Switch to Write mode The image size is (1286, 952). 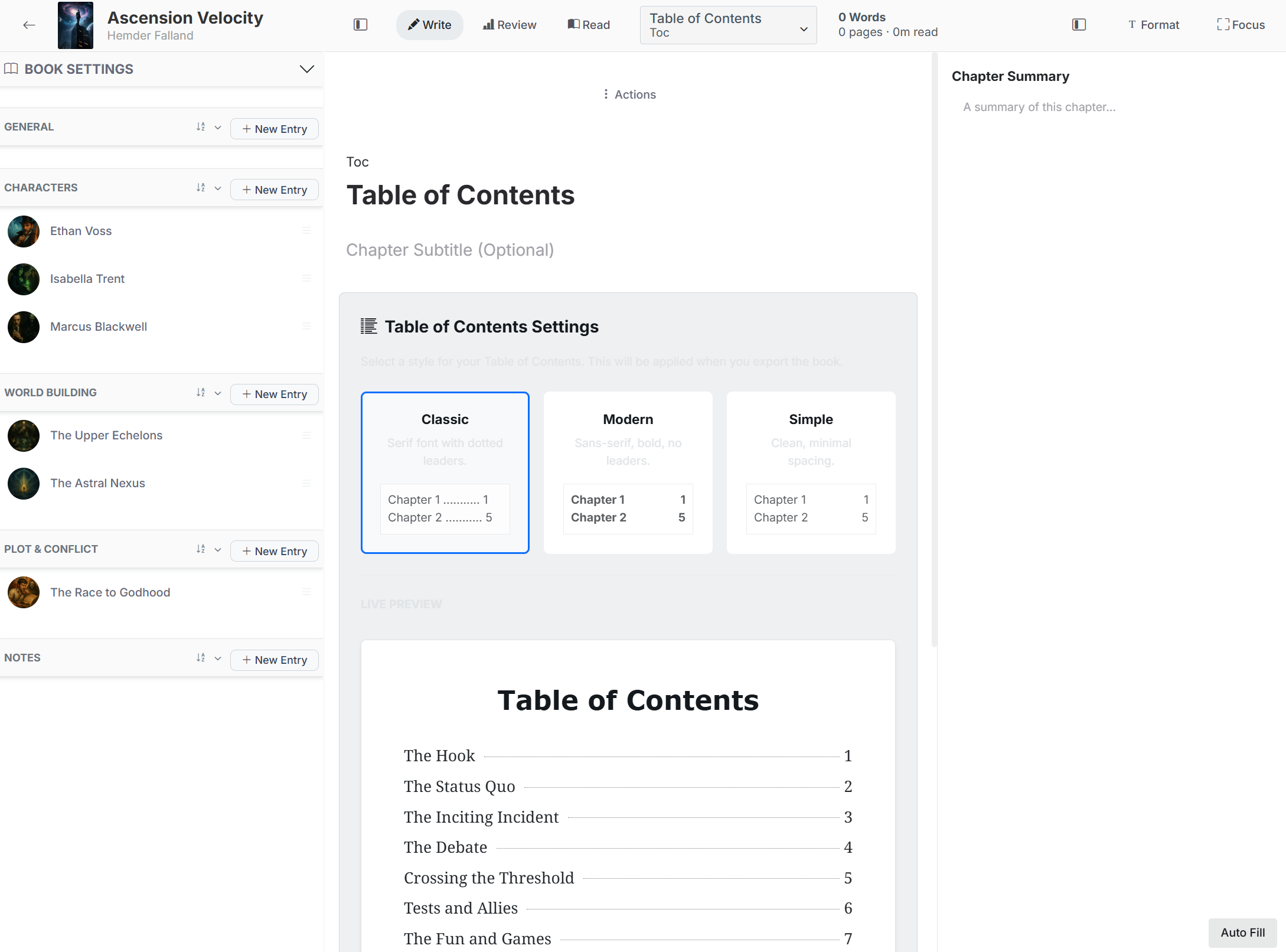point(430,25)
